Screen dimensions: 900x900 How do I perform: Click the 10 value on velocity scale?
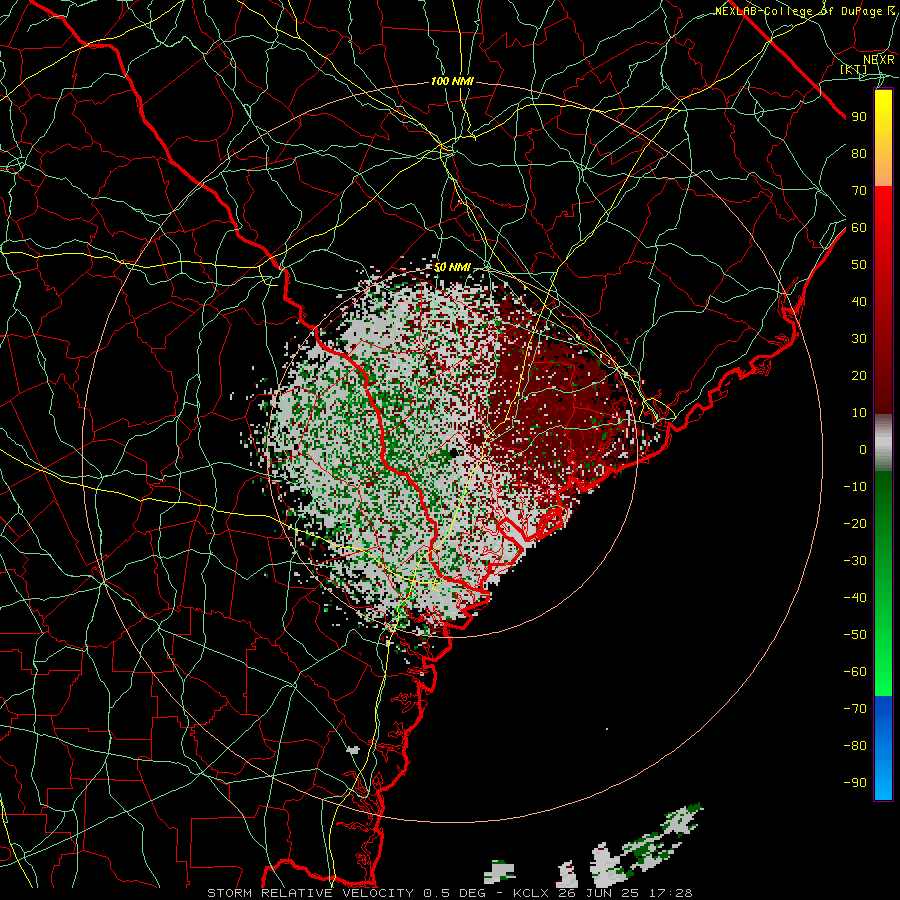859,413
